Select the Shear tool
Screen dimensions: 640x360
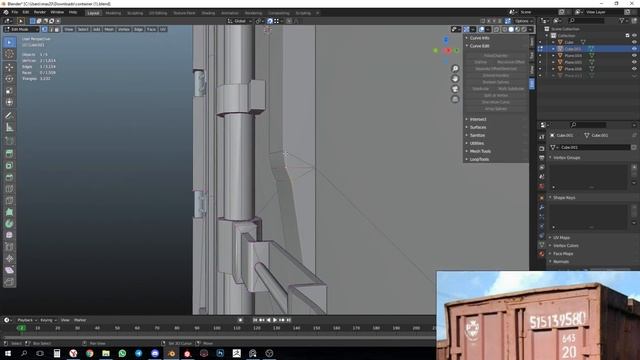pos(9,270)
